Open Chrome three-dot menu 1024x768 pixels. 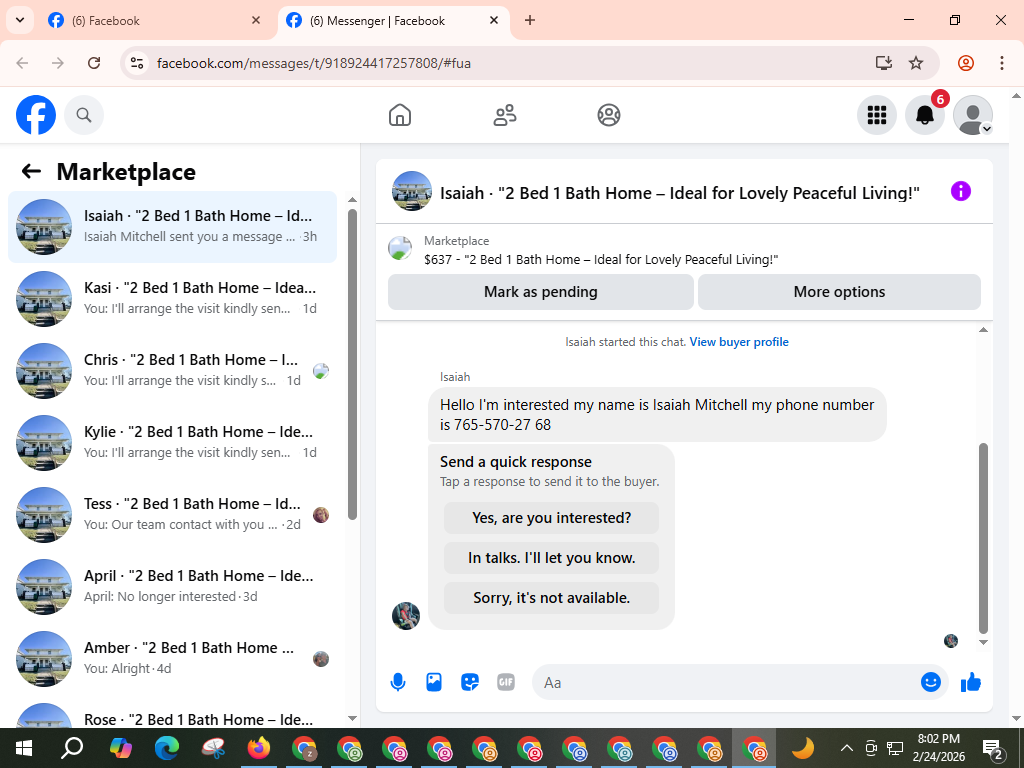tap(1001, 63)
